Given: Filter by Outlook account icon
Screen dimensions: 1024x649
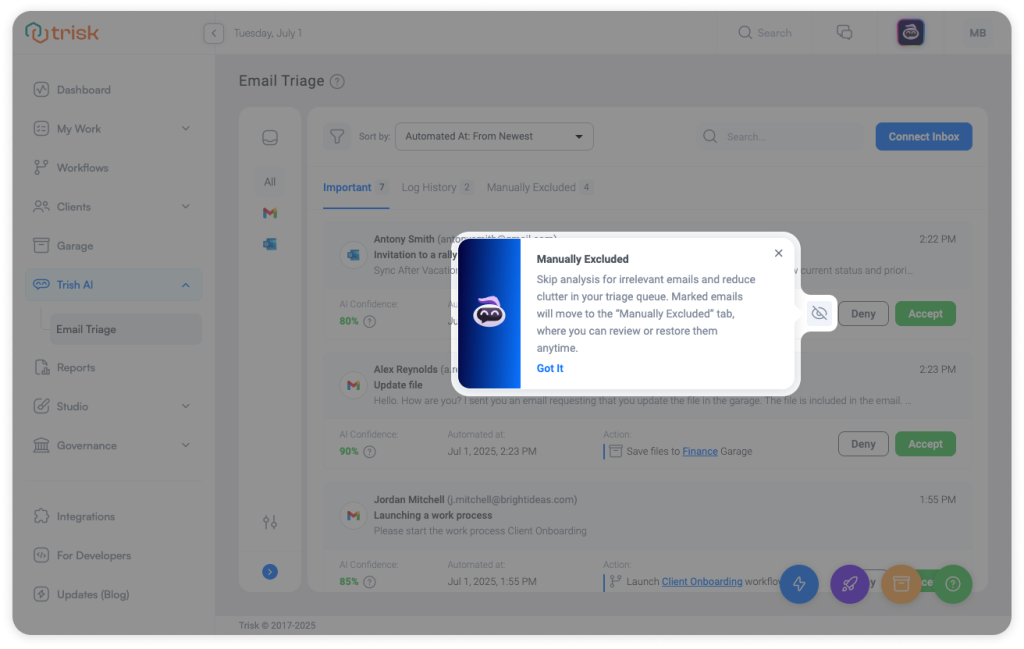Looking at the screenshot, I should pos(270,244).
